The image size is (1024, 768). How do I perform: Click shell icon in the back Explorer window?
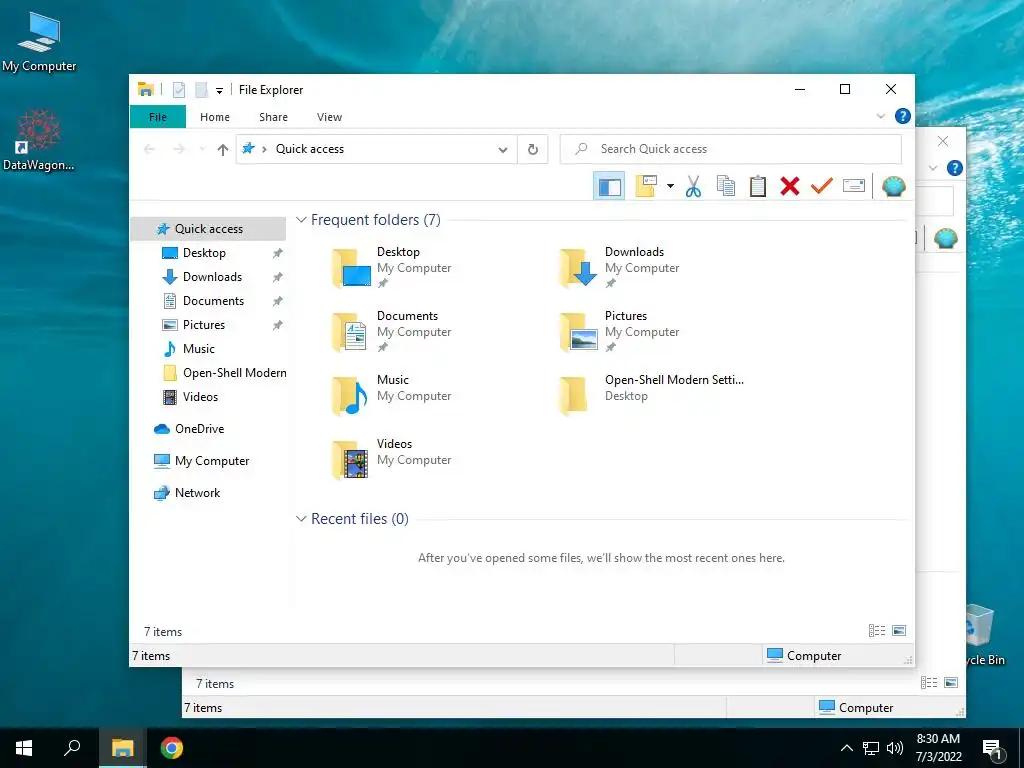tap(946, 238)
